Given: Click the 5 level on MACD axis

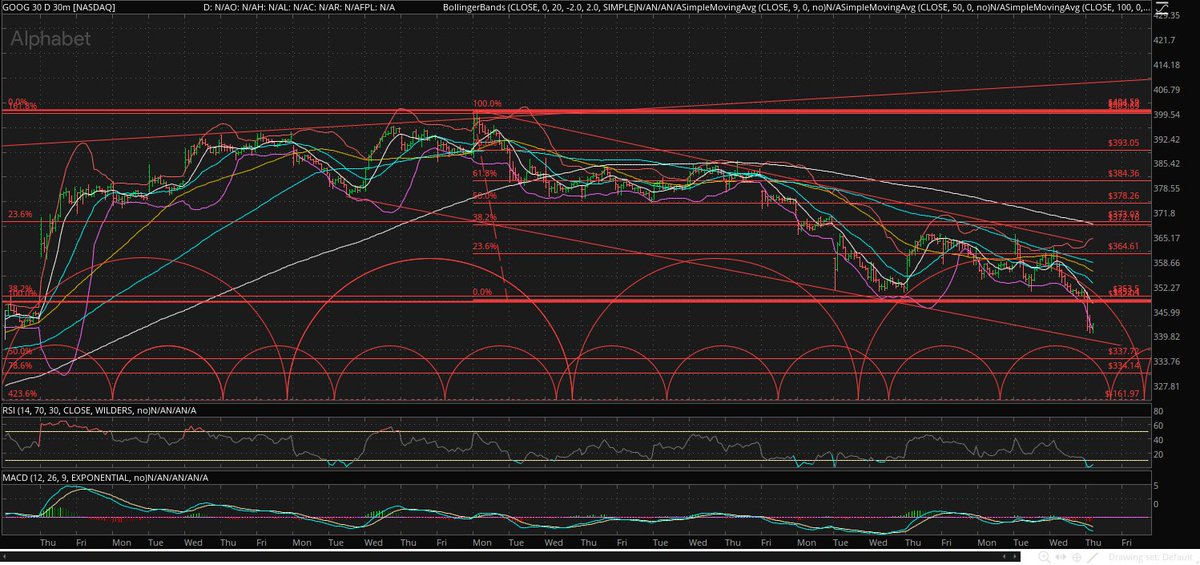Looking at the screenshot, I should pyautogui.click(x=1155, y=485).
